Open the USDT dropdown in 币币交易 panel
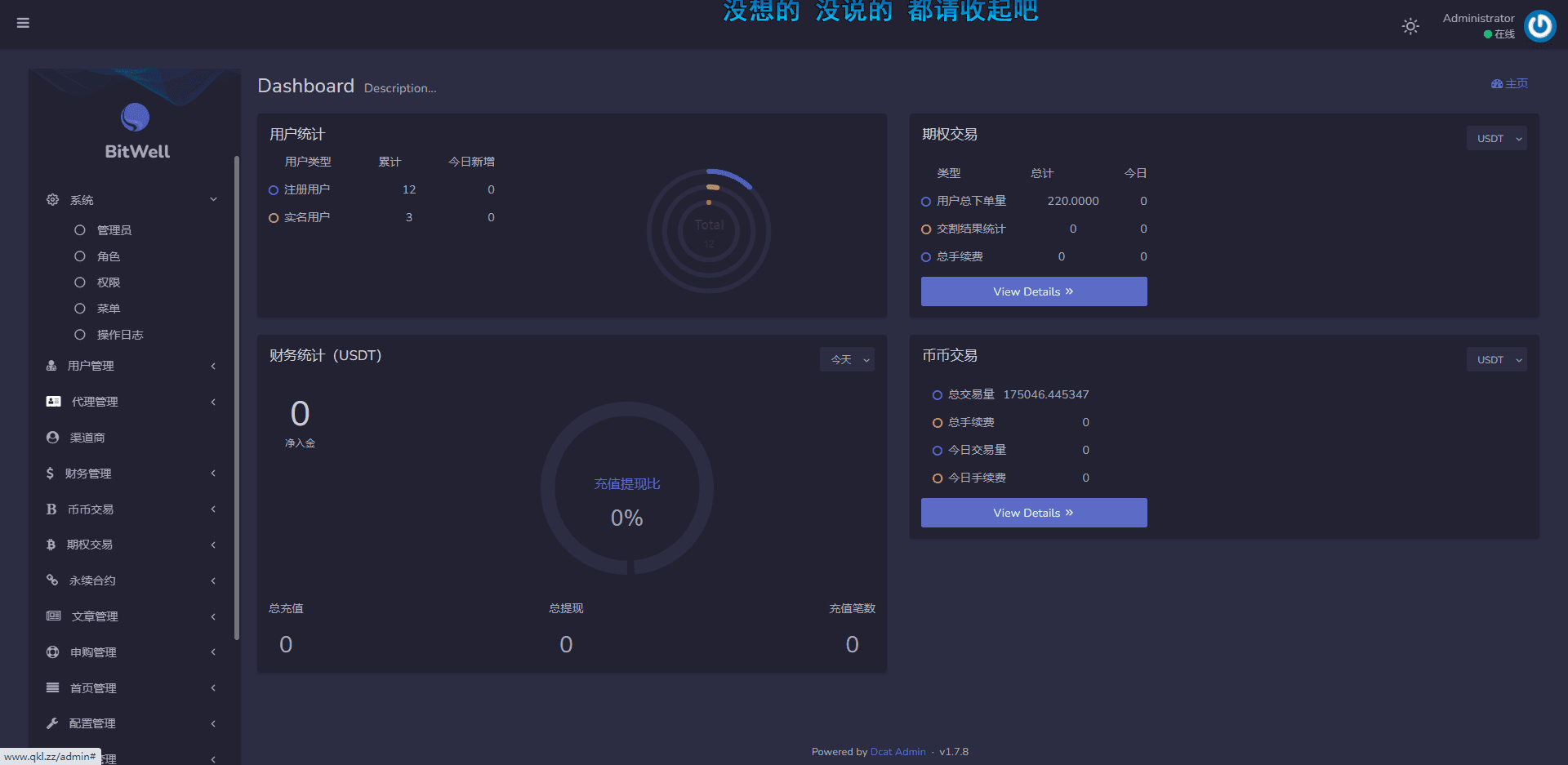This screenshot has width=1568, height=765. tap(1496, 360)
